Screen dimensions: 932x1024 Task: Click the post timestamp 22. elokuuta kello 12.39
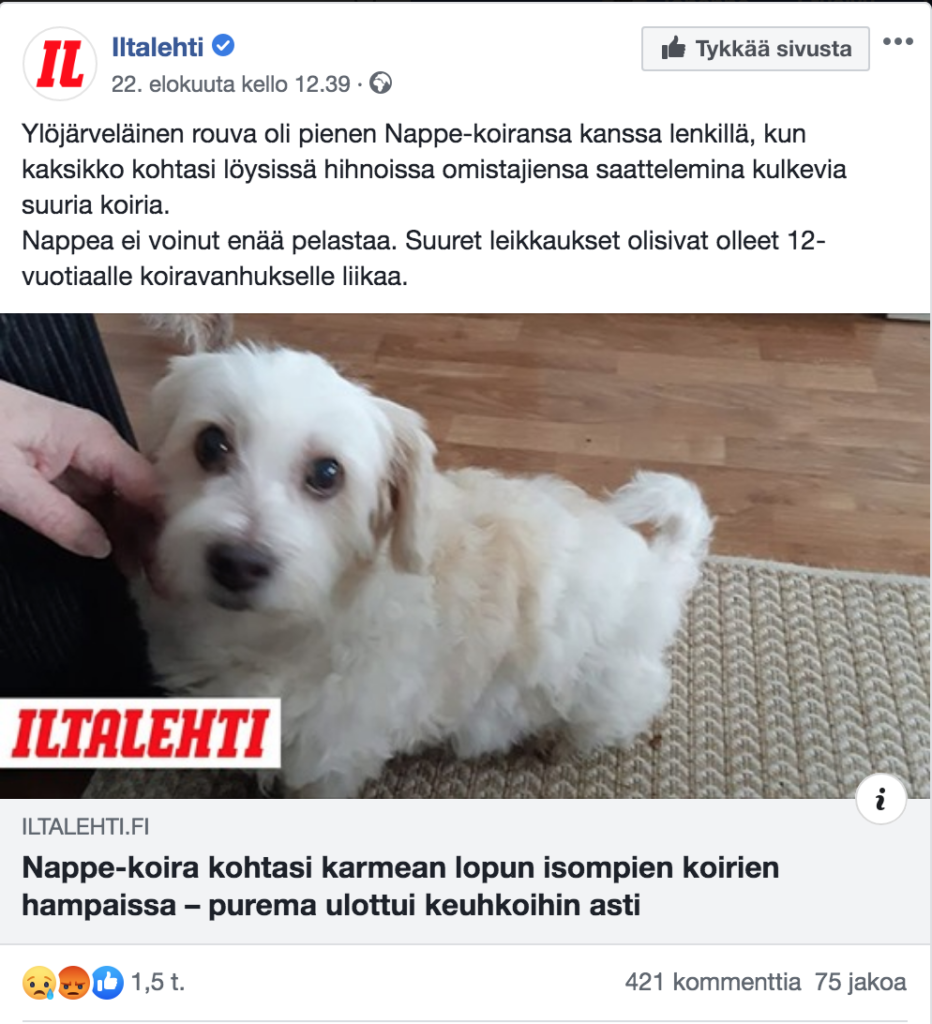[x=231, y=84]
